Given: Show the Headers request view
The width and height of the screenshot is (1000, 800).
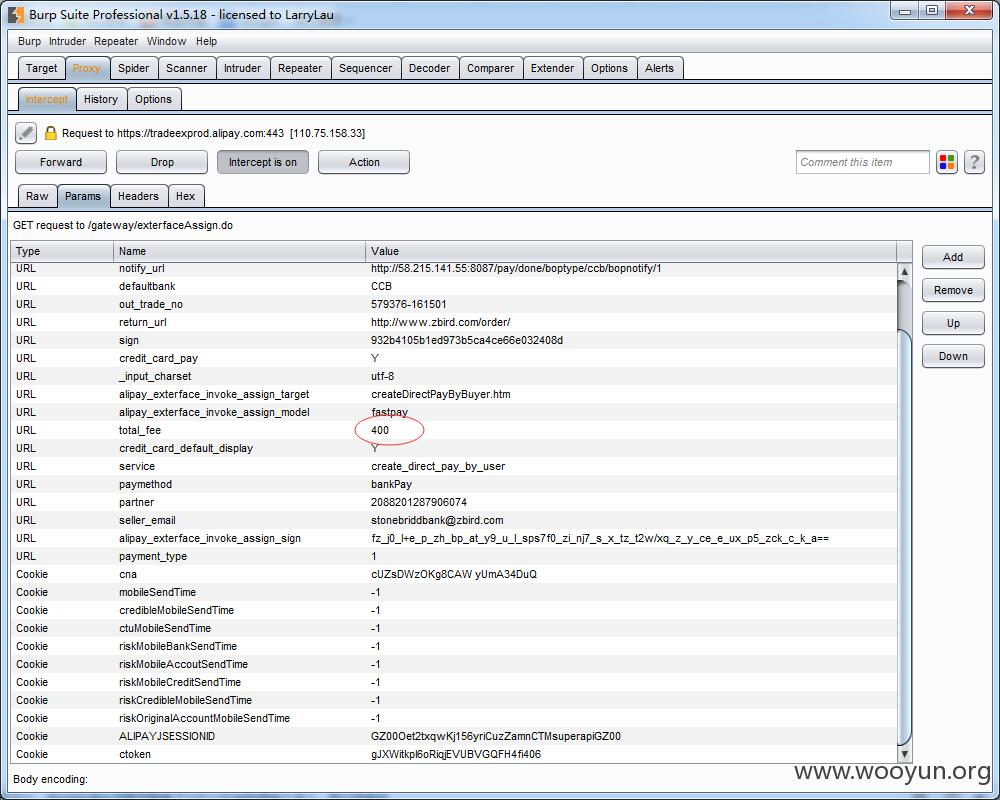Looking at the screenshot, I should pyautogui.click(x=138, y=196).
